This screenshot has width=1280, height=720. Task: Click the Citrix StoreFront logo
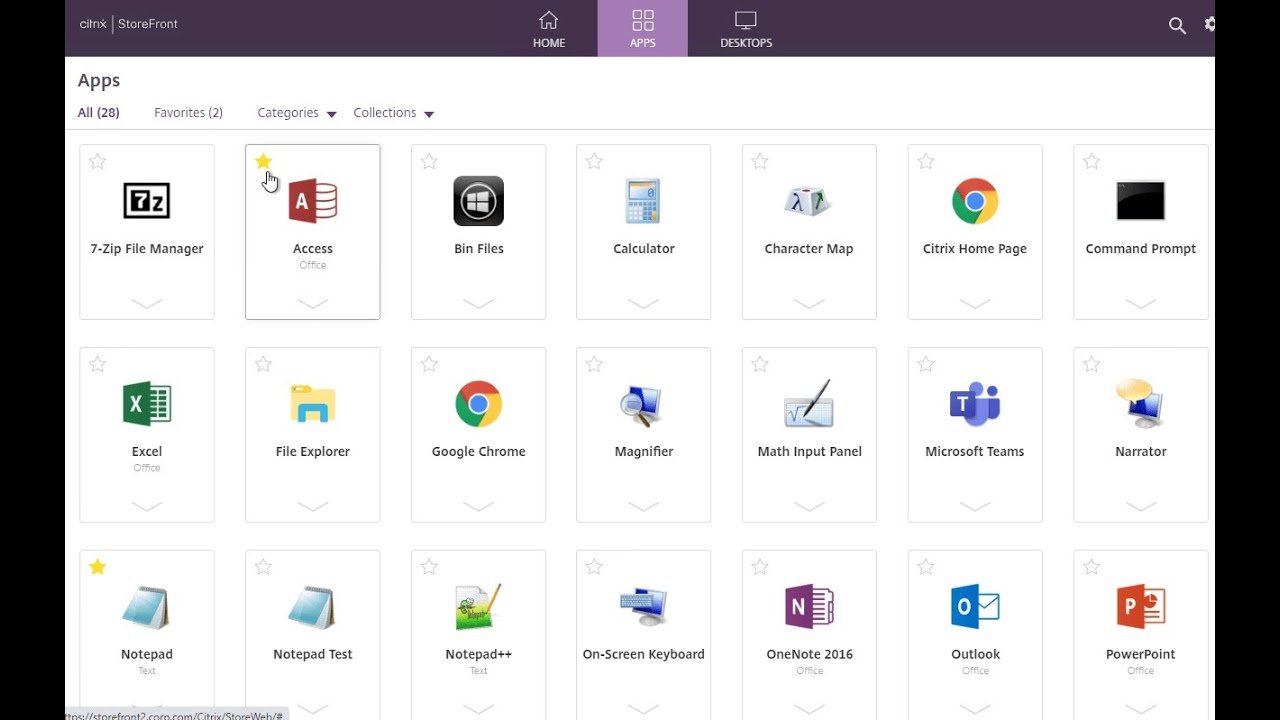click(129, 24)
